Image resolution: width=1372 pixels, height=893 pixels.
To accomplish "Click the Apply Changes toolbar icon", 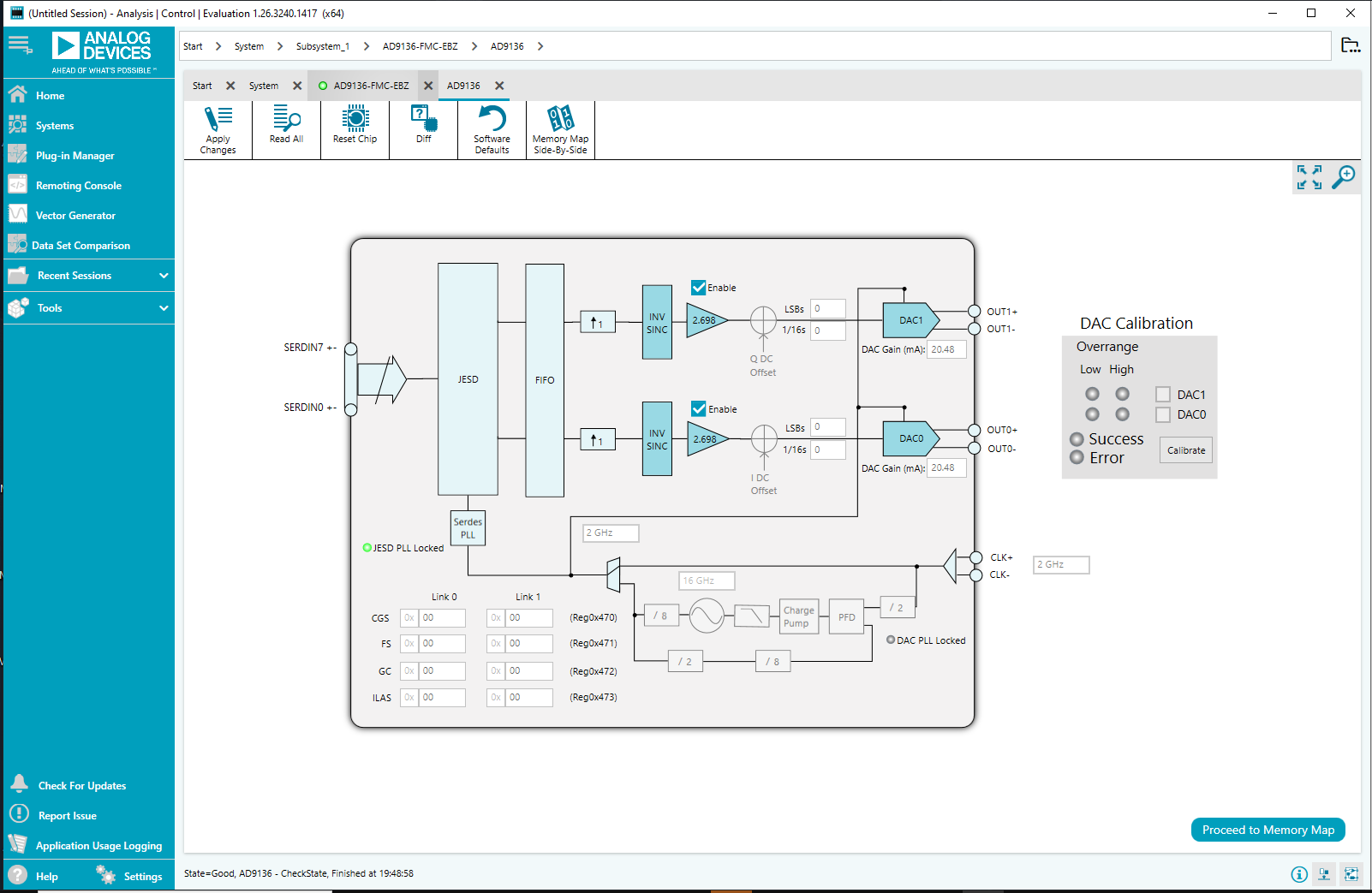I will (218, 120).
